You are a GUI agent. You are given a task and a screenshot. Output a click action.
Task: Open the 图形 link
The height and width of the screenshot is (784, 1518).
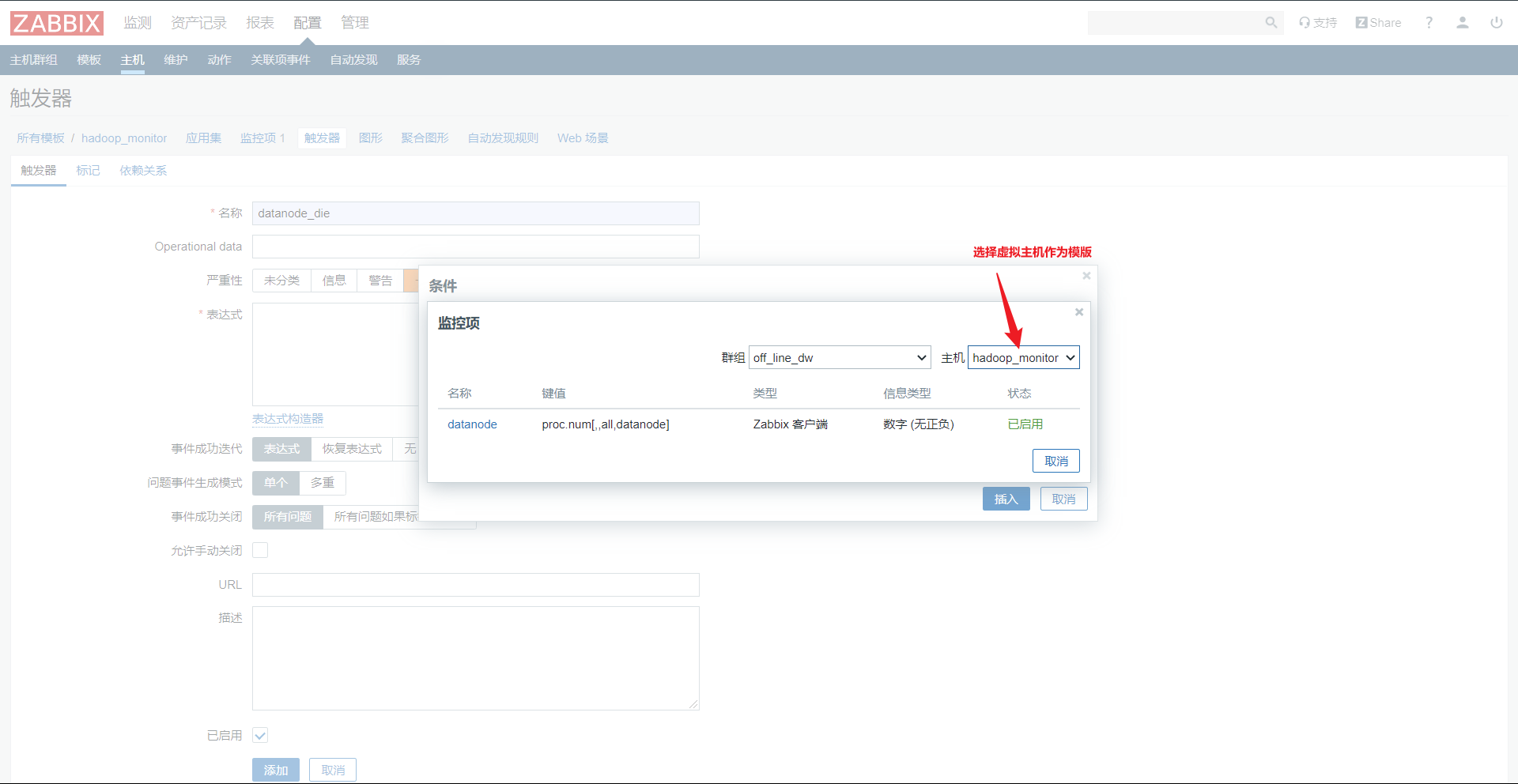click(x=371, y=138)
